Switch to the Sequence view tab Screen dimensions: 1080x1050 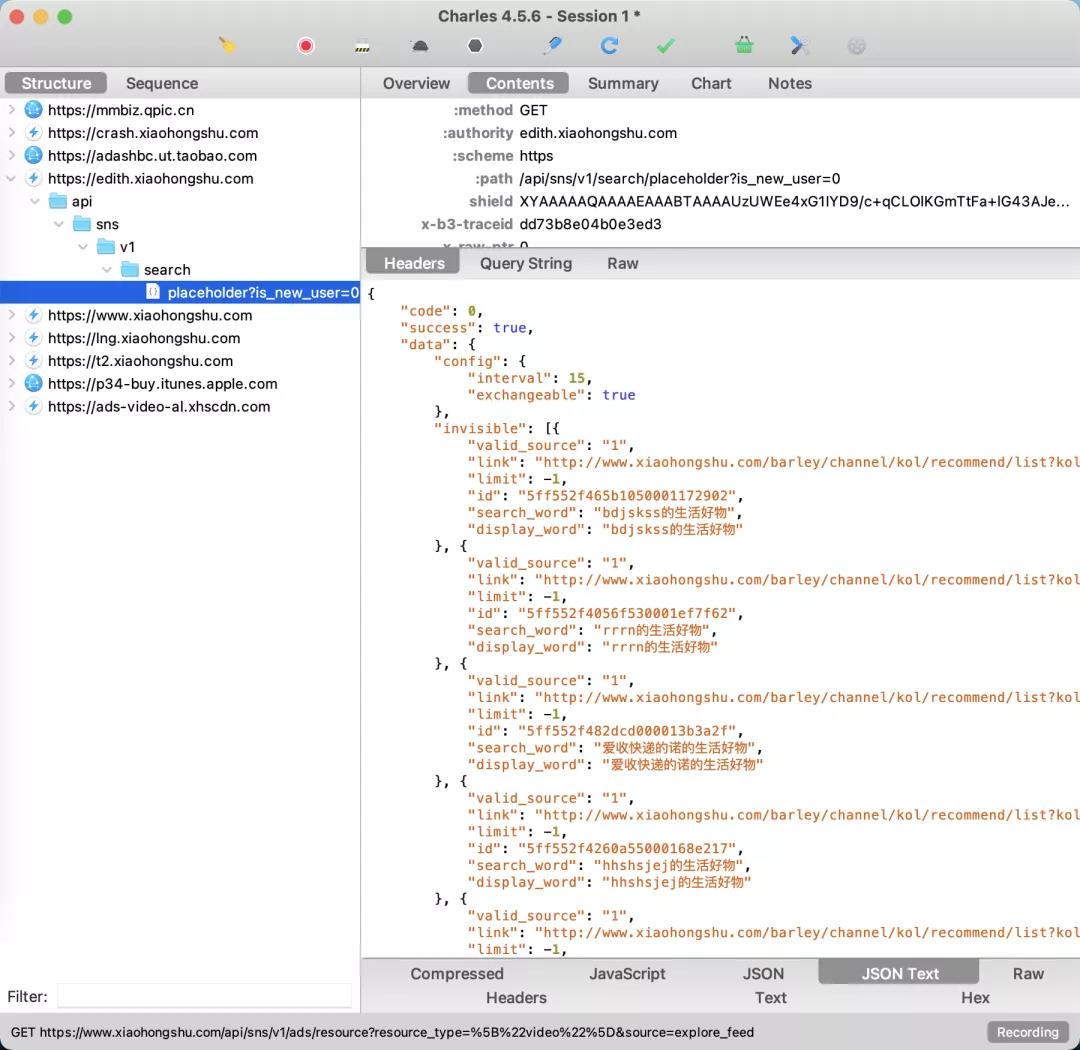162,83
